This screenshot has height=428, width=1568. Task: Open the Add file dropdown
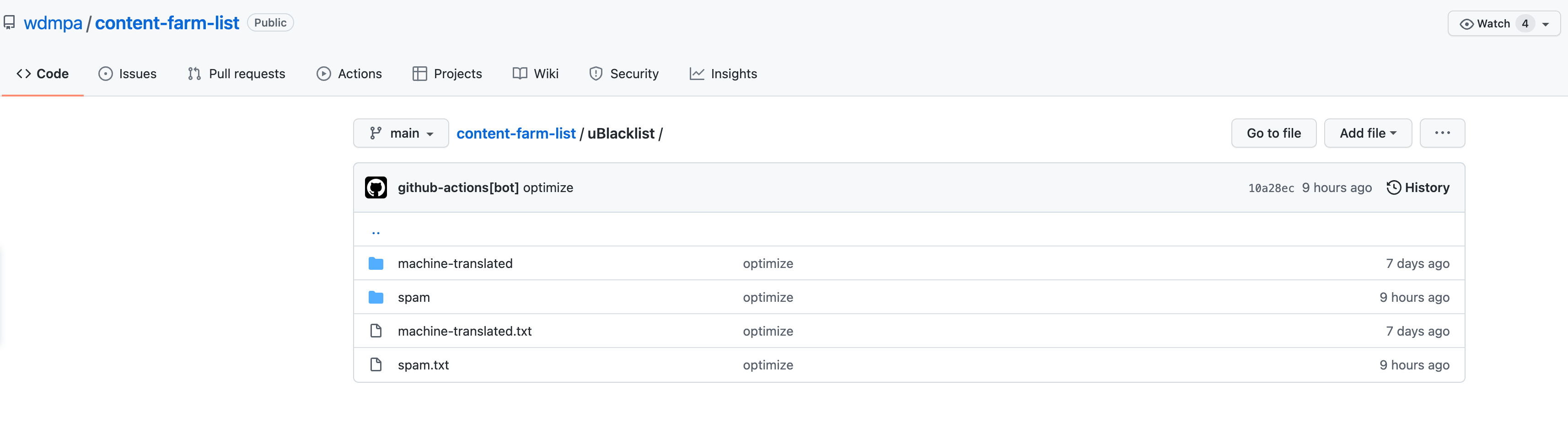[x=1367, y=134]
